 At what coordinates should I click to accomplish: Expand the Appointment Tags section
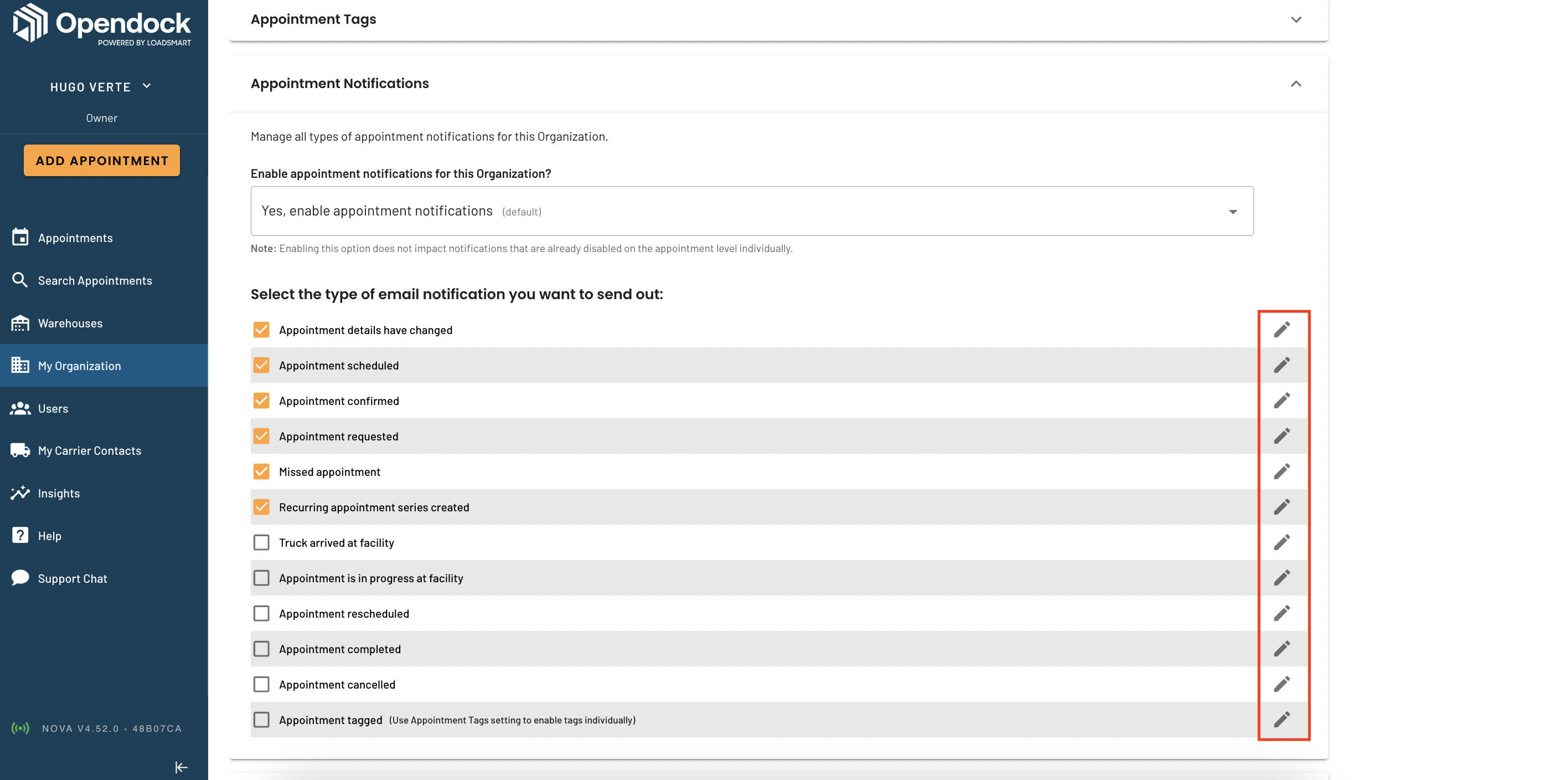pyautogui.click(x=1296, y=19)
